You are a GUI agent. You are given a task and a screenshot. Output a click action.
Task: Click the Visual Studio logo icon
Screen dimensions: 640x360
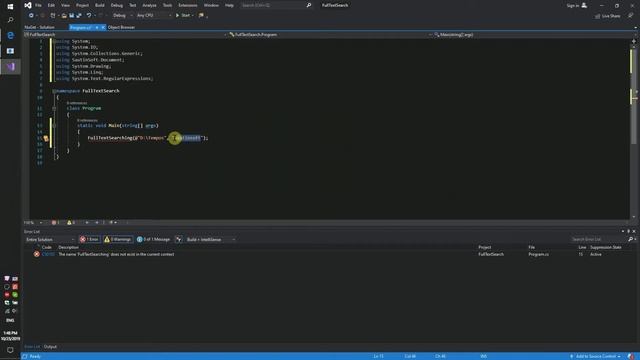coord(27,5)
